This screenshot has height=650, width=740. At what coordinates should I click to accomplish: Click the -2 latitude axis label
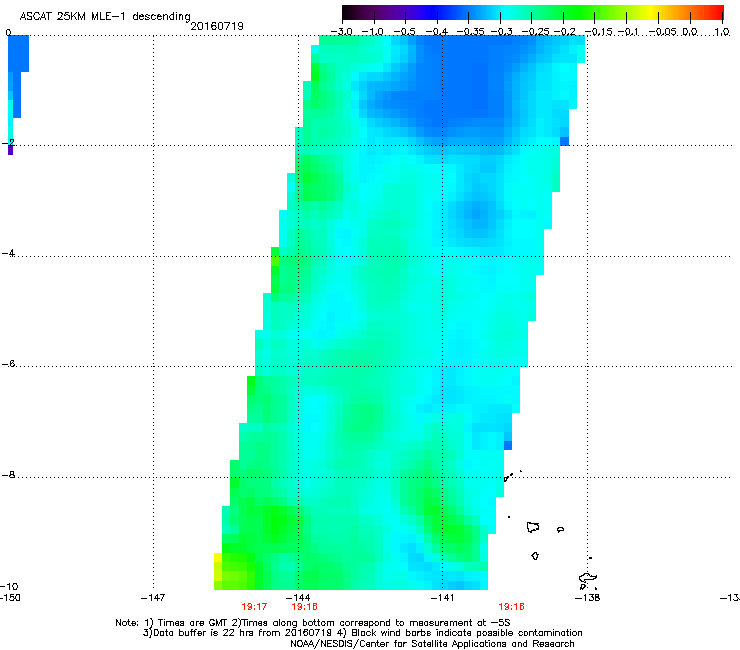pyautogui.click(x=8, y=142)
